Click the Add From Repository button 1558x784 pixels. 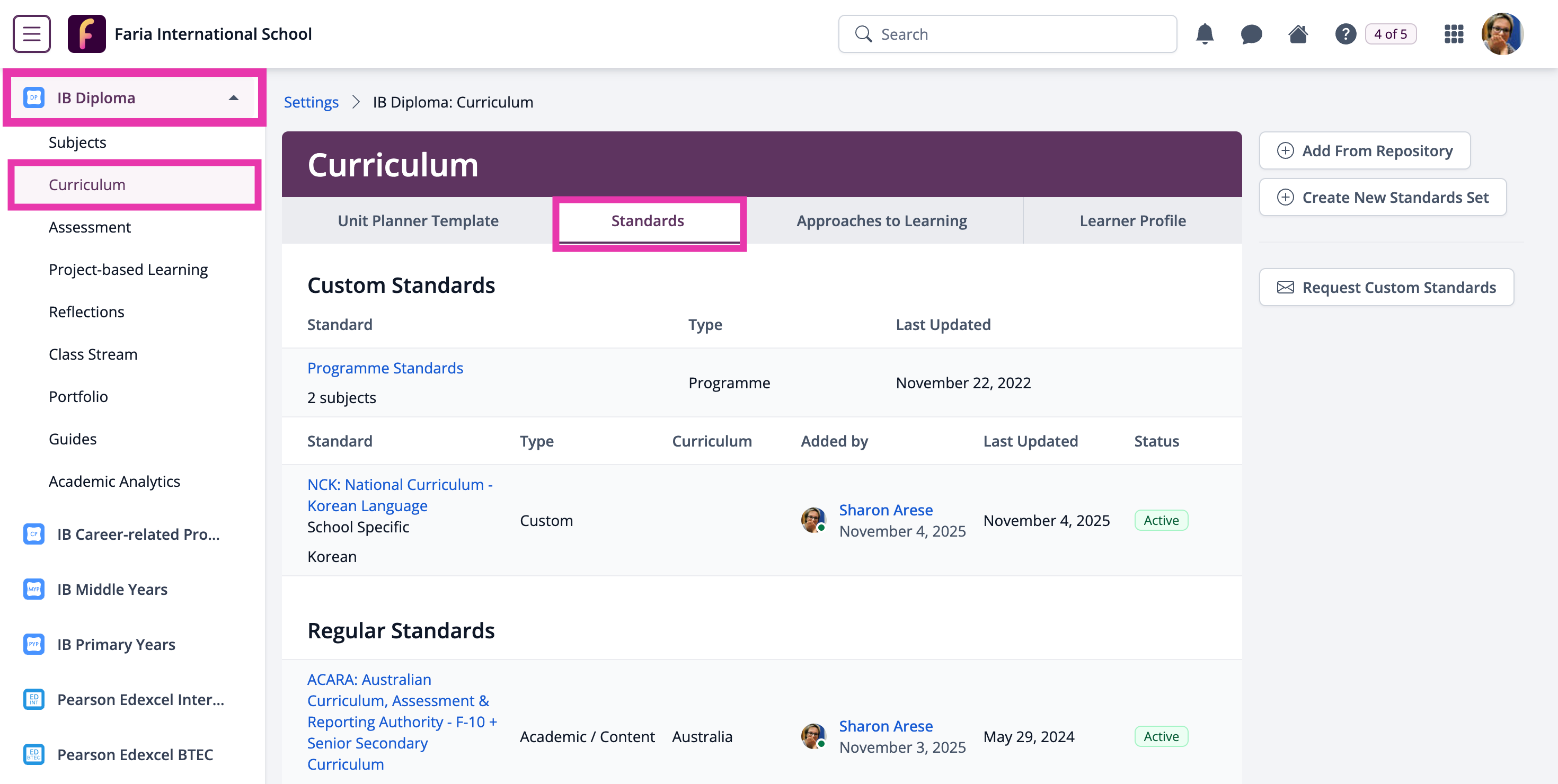pos(1365,150)
